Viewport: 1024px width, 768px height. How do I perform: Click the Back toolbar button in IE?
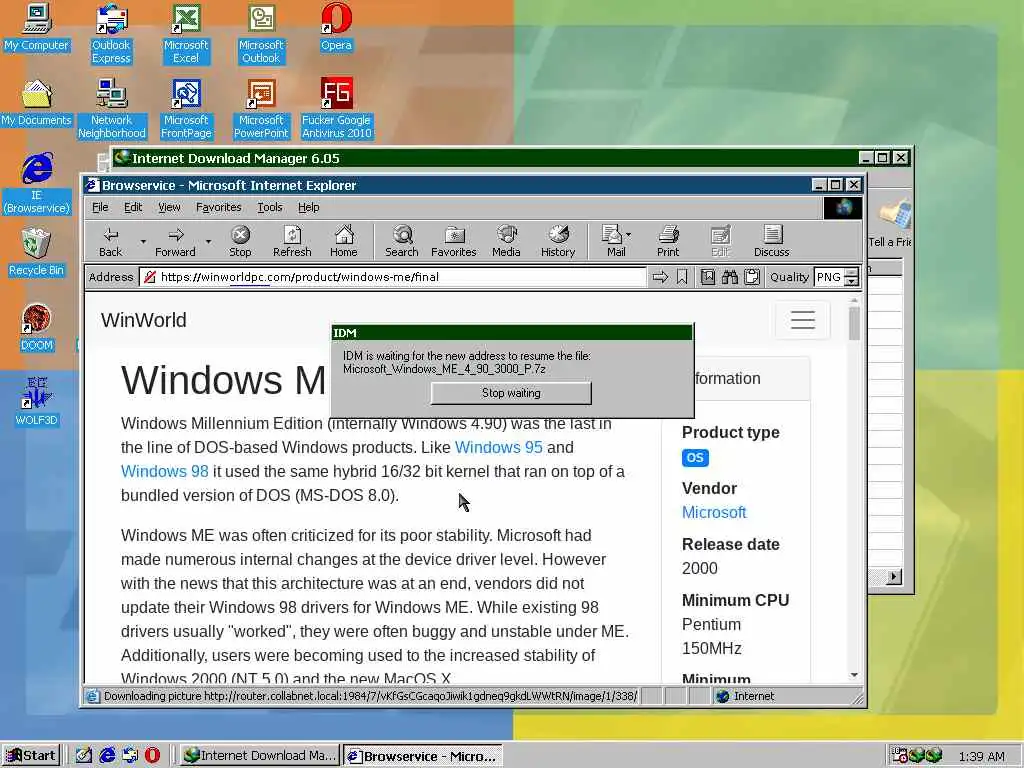click(x=110, y=241)
